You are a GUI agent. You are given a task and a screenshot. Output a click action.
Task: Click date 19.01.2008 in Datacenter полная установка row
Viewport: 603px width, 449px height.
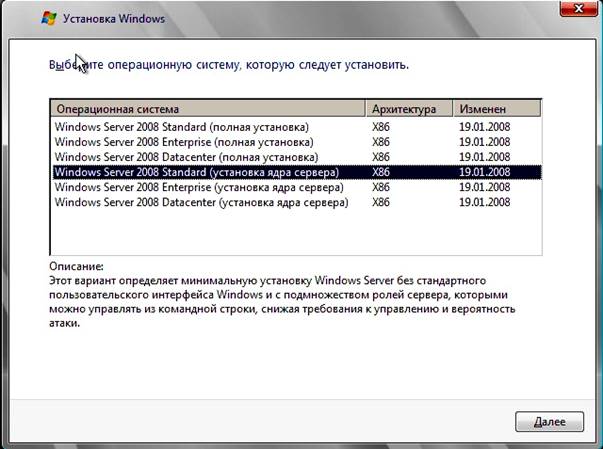click(x=485, y=157)
